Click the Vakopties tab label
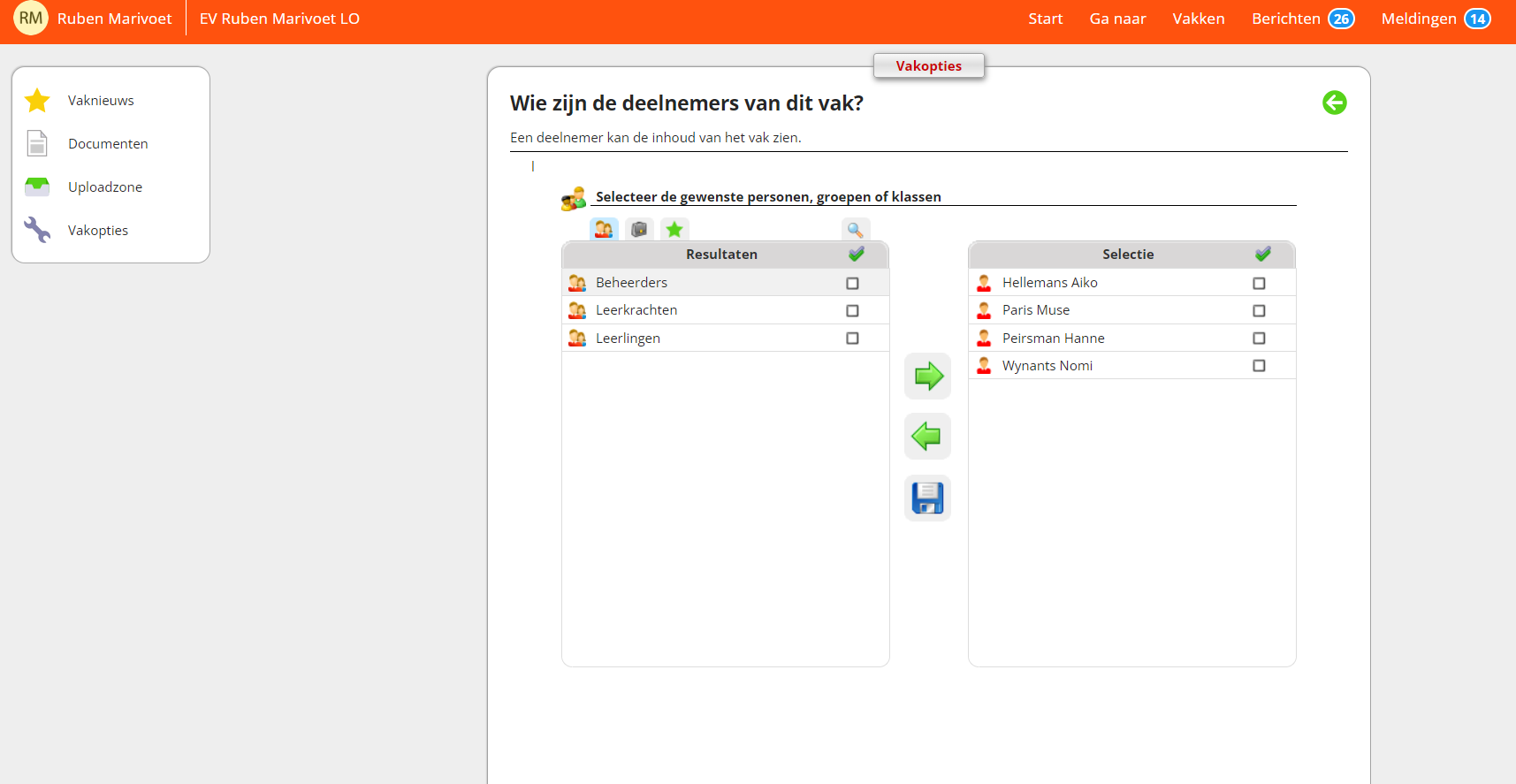Viewport: 1516px width, 784px height. click(x=928, y=66)
